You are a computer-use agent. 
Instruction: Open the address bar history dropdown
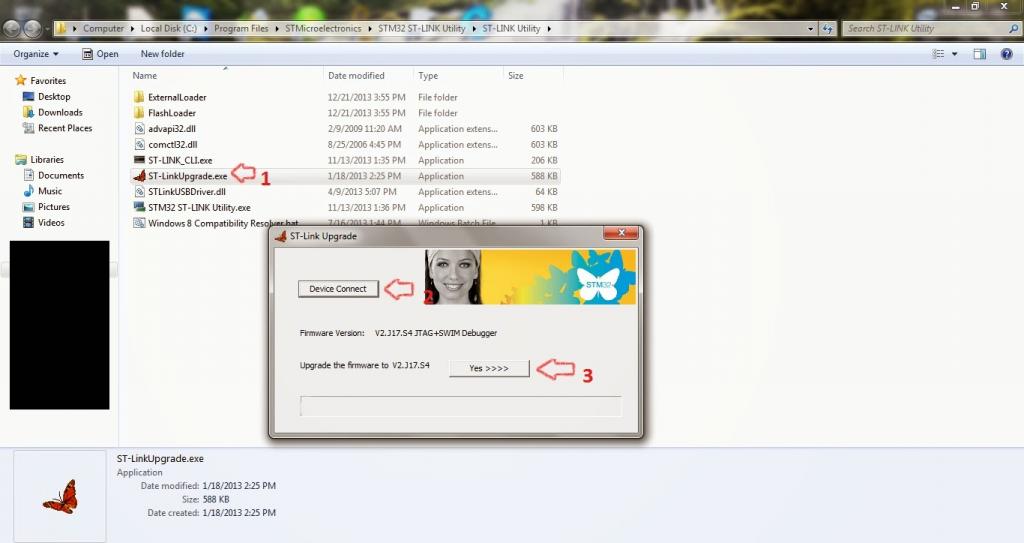(x=811, y=29)
